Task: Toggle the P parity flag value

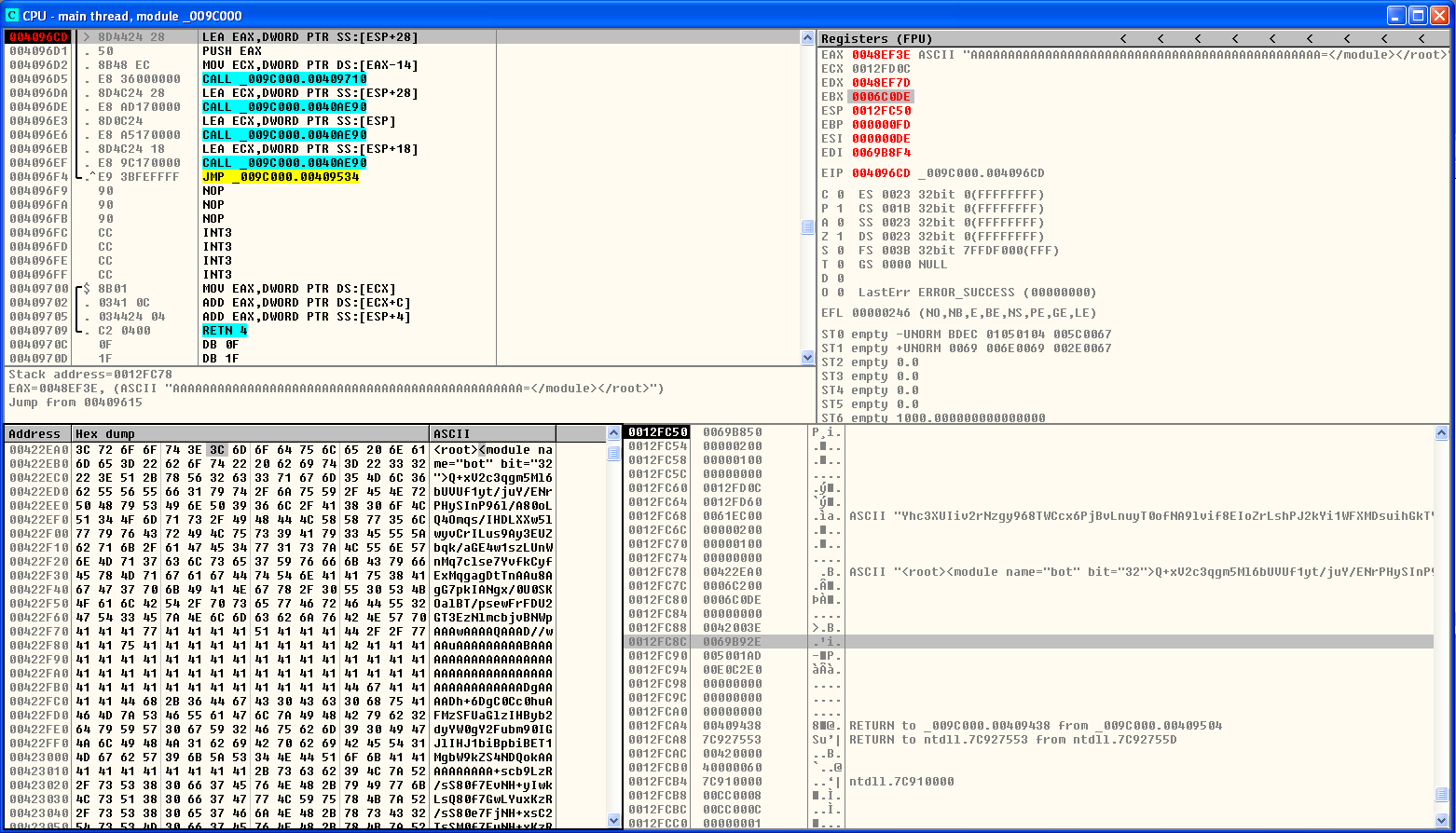Action: (x=840, y=209)
